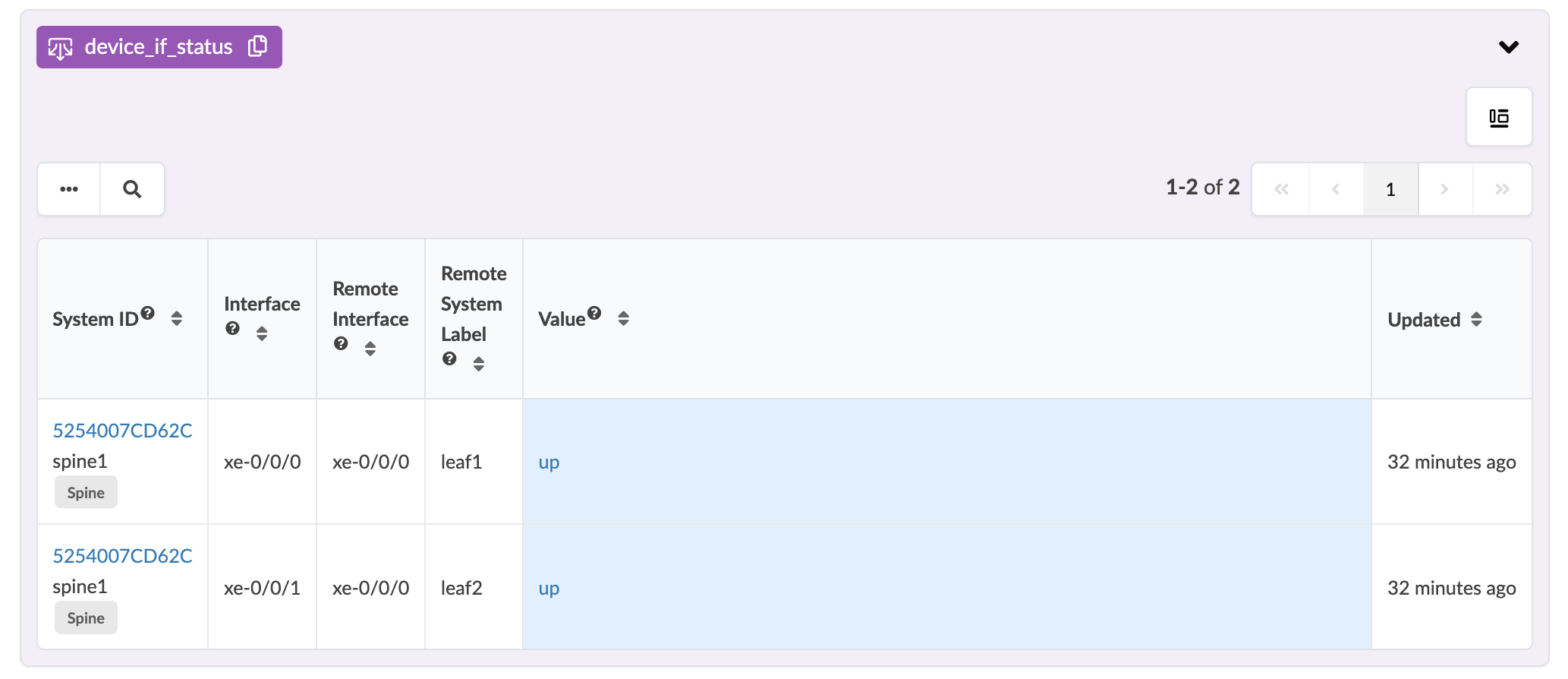Click the copy icon beside device_if_status
This screenshot has height=679, width=1568.
[x=258, y=46]
